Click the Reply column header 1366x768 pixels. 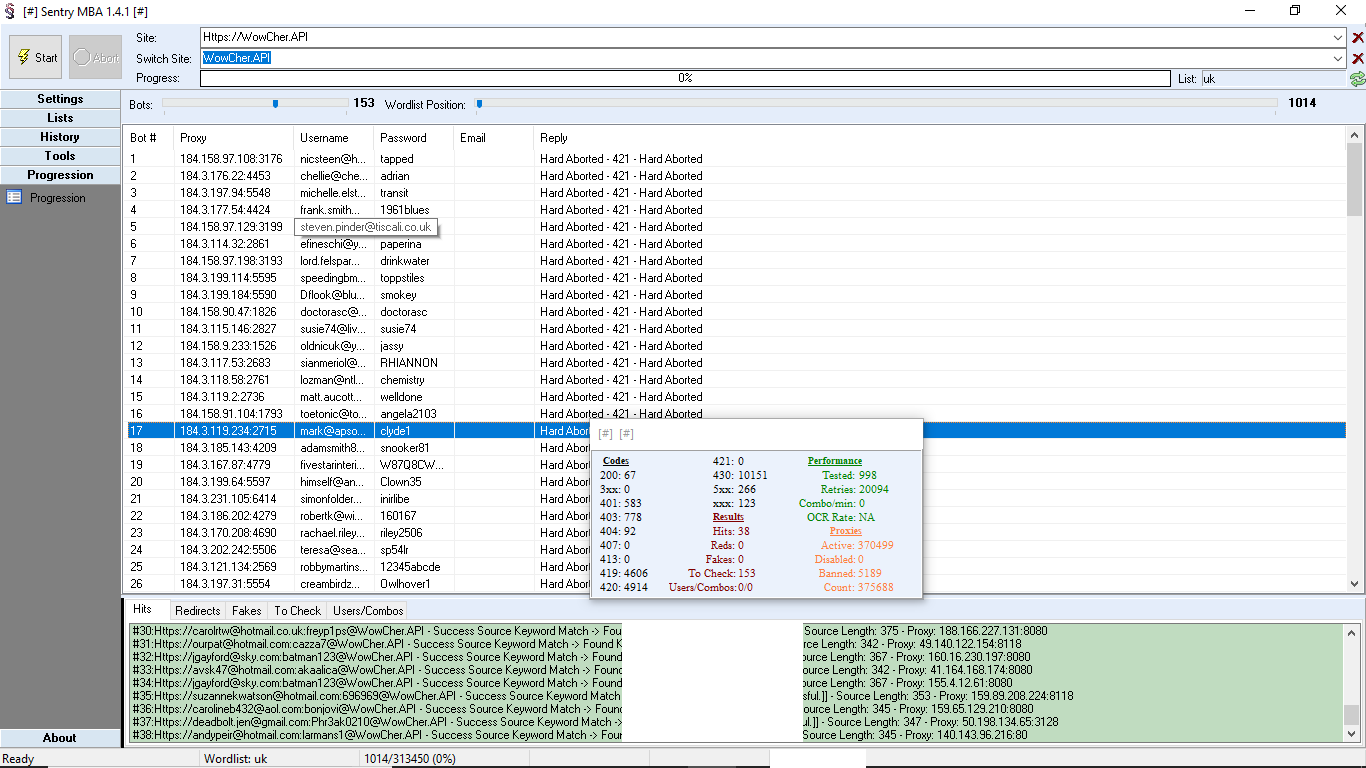pos(940,138)
